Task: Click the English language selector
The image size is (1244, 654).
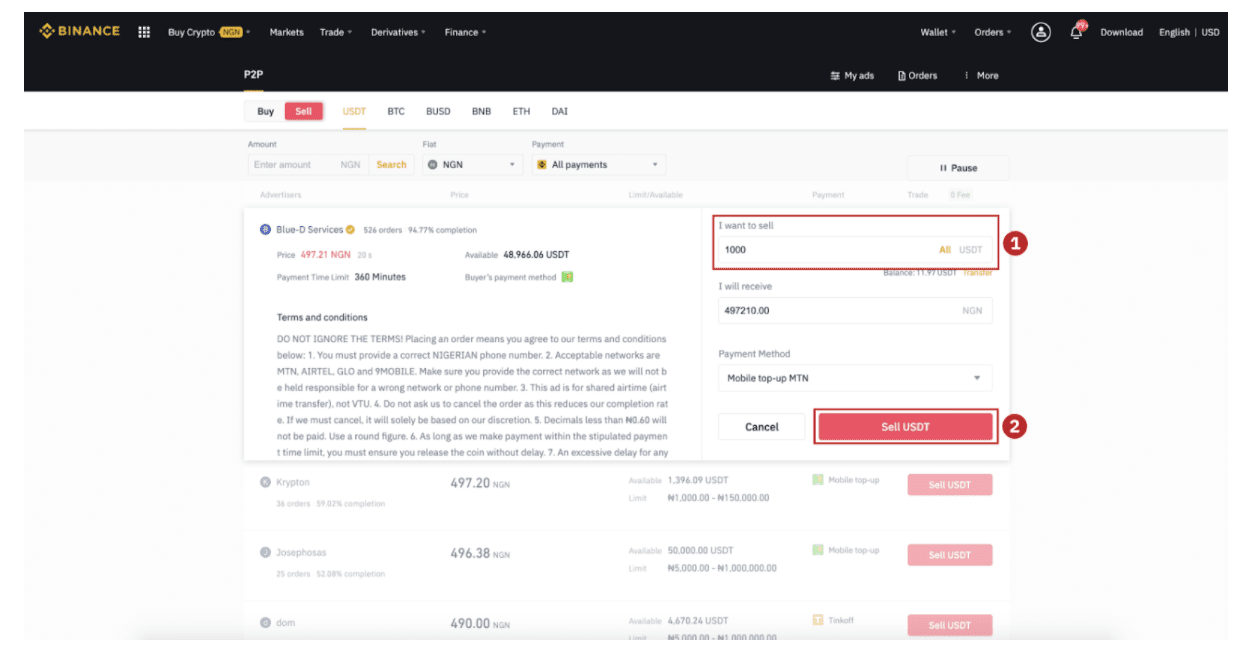Action: click(x=1174, y=32)
